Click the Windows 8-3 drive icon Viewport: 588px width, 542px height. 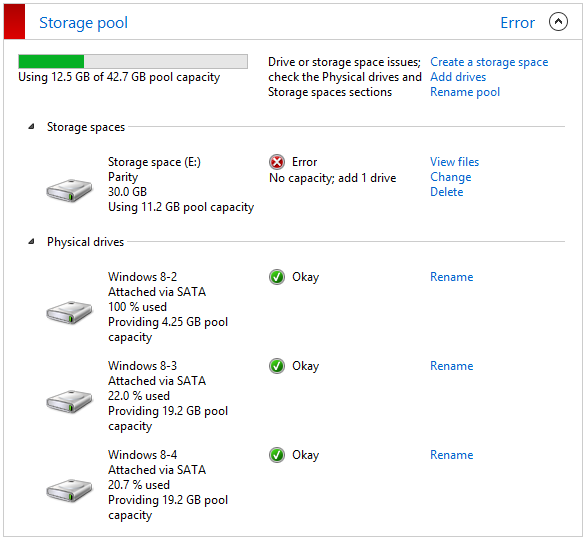[x=69, y=402]
